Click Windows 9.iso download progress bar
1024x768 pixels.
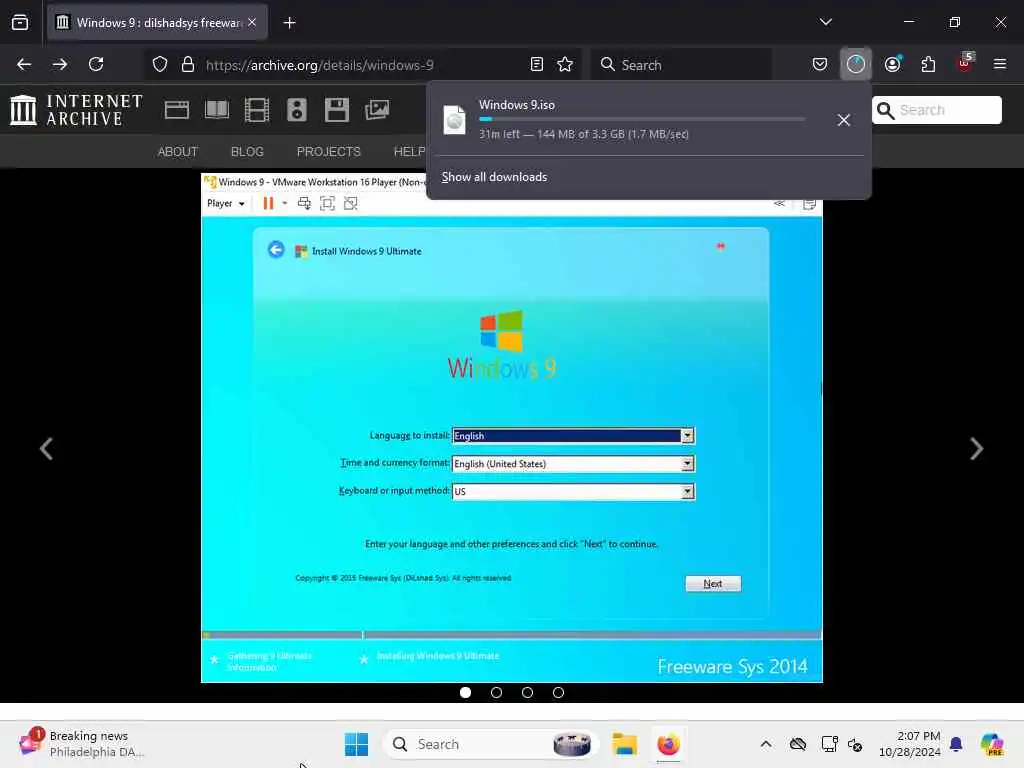coord(642,120)
